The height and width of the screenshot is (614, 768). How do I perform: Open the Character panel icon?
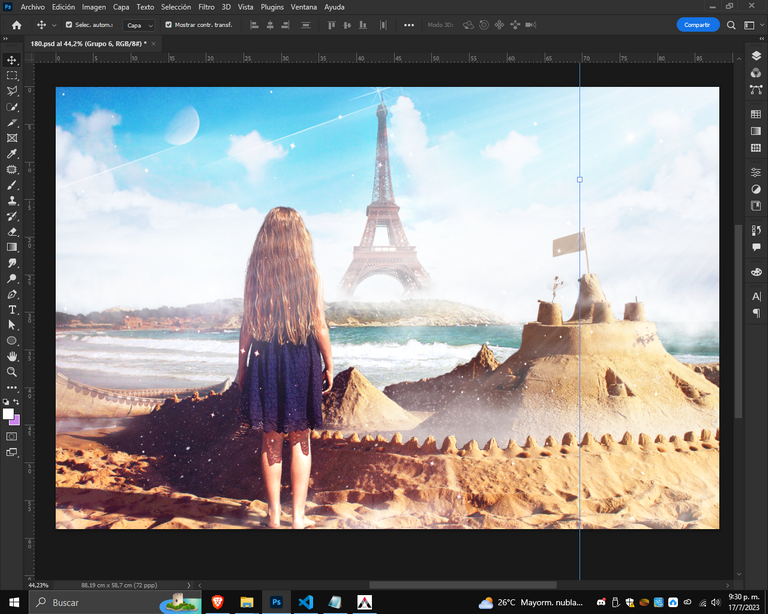(756, 296)
